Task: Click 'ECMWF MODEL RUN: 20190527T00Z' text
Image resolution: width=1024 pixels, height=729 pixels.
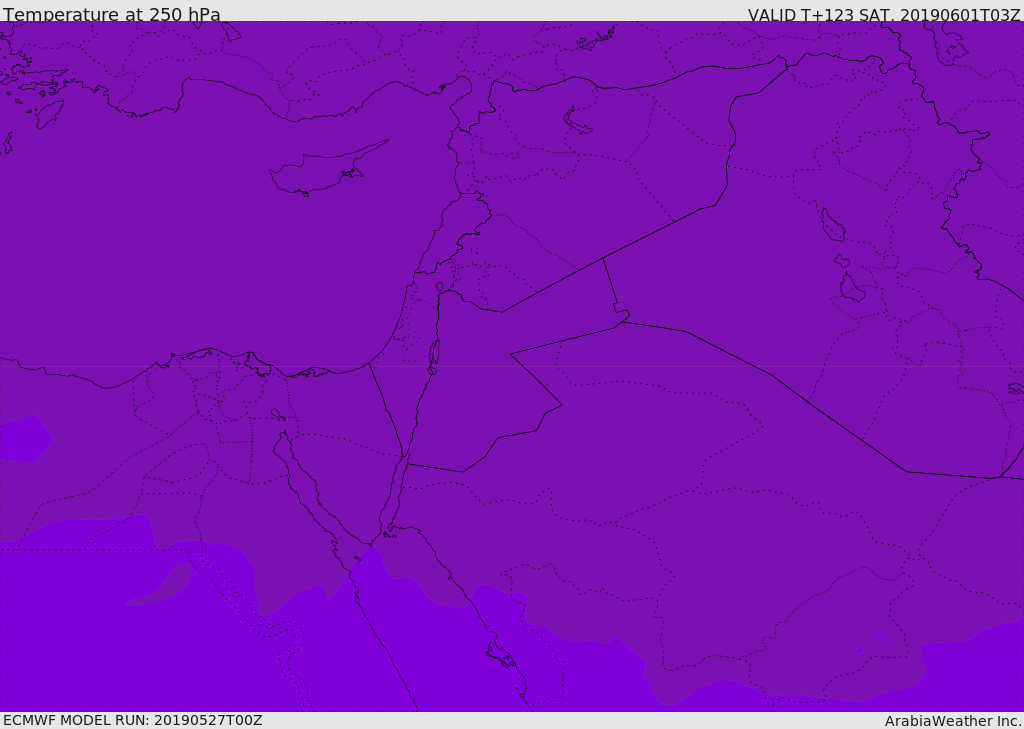Action: [133, 721]
